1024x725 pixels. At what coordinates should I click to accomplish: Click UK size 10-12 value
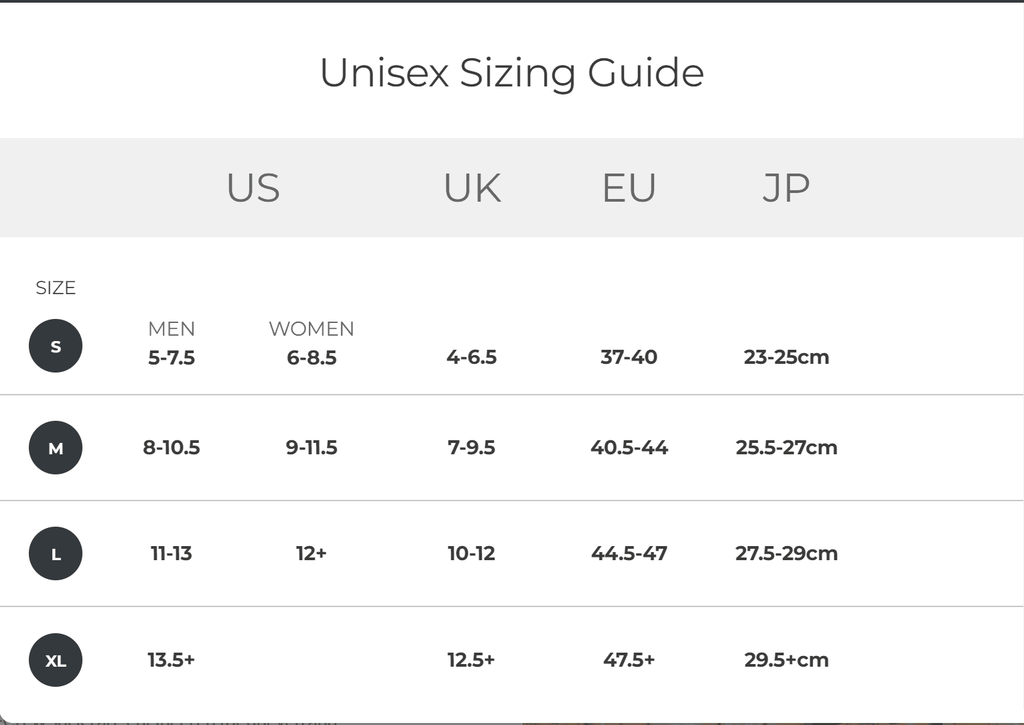(x=471, y=554)
